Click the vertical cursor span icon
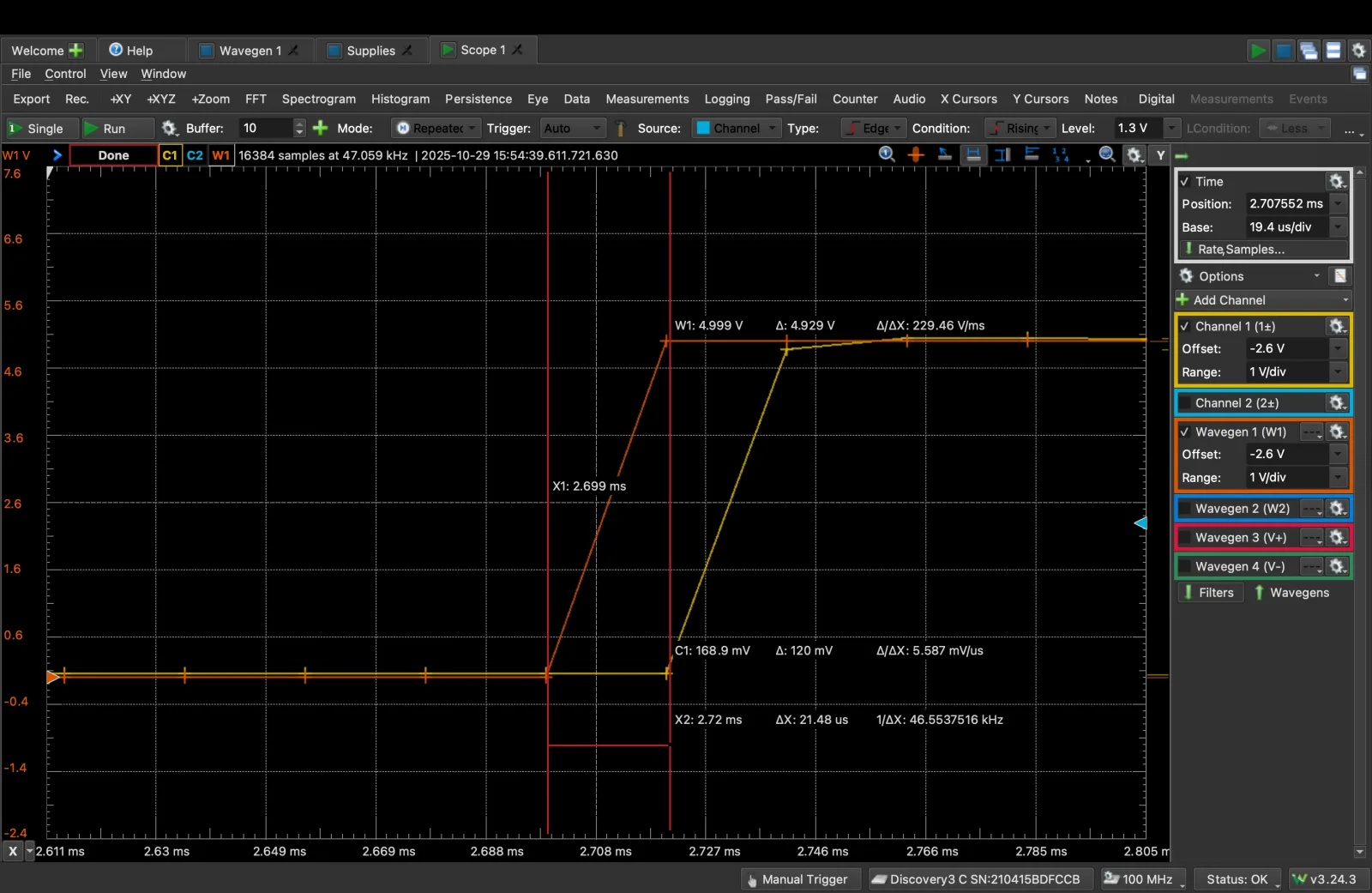 pyautogui.click(x=1002, y=154)
